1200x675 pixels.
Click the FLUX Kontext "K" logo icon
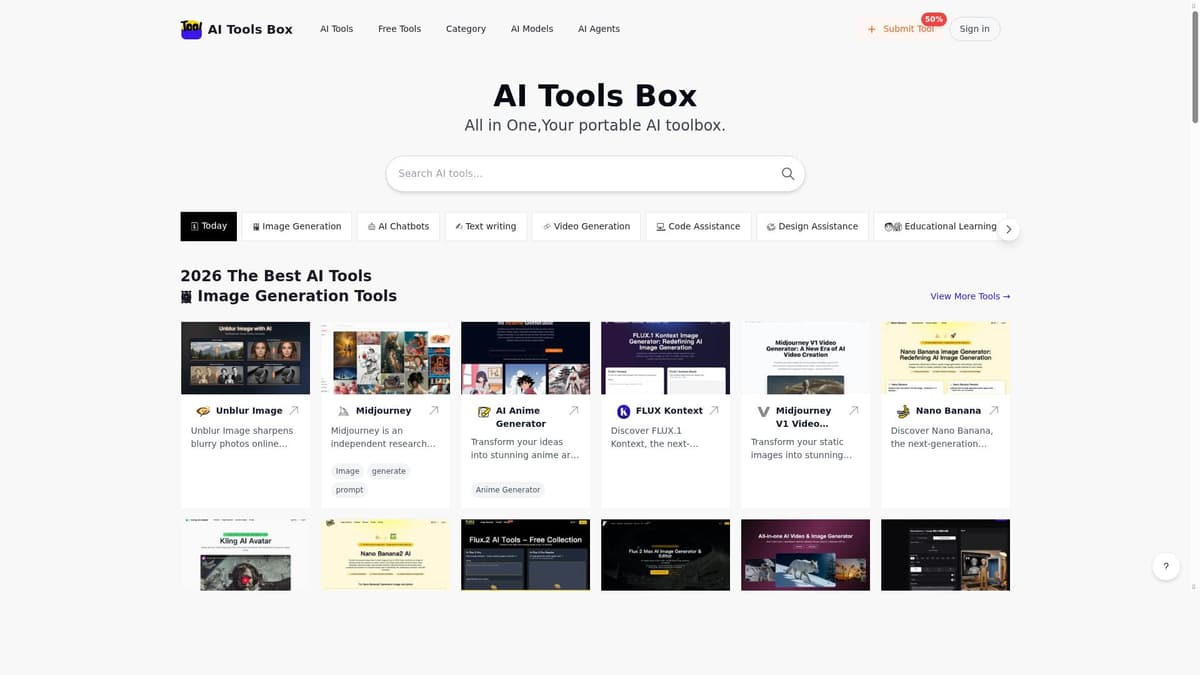click(x=623, y=410)
